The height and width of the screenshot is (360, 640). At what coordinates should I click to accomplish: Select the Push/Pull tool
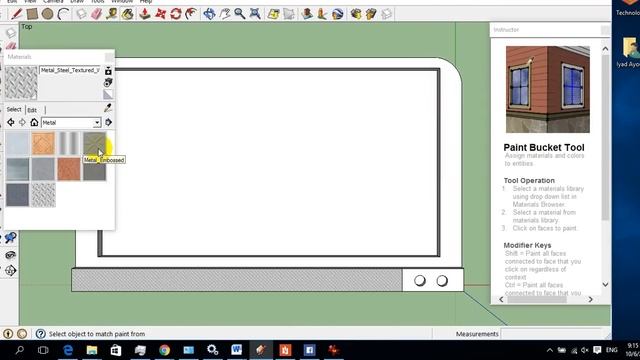click(x=144, y=14)
